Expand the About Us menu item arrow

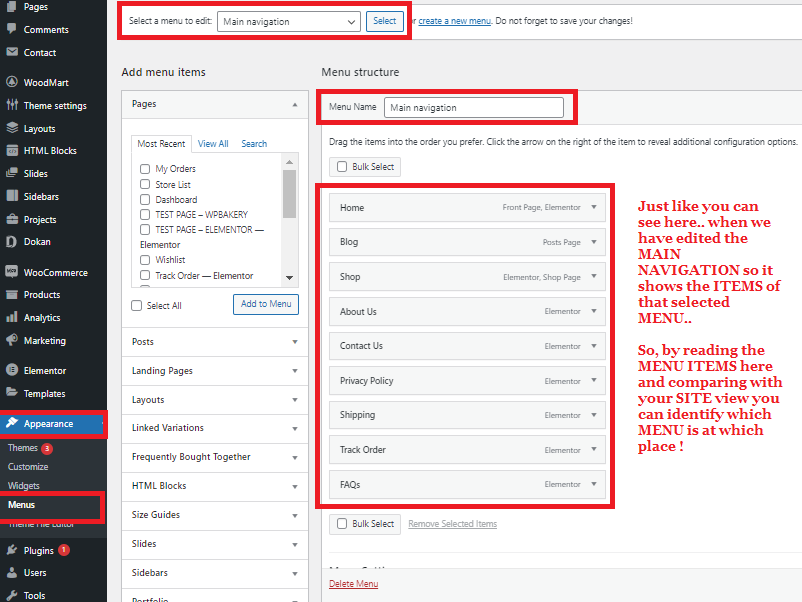(x=594, y=311)
